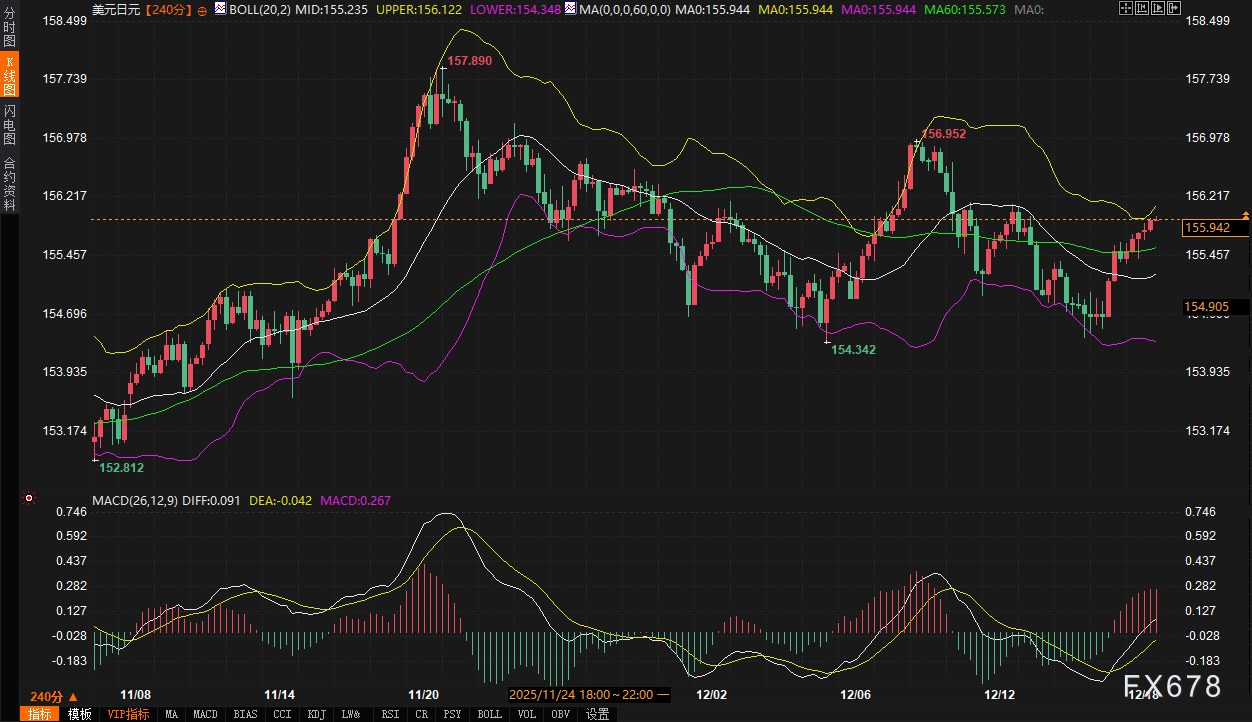Viewport: 1252px width, 722px height.
Task: Click the four-arrow move icon at top right
Action: (x=1126, y=8)
